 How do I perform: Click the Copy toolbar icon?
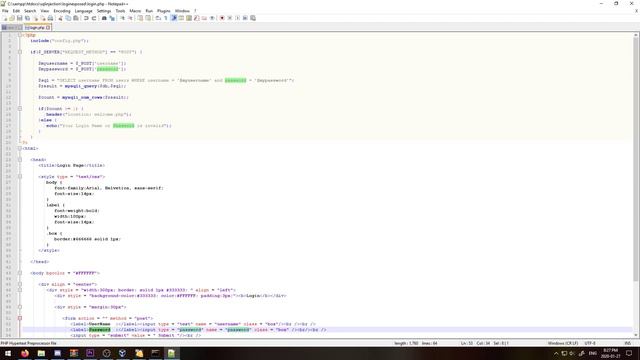(x=68, y=18)
